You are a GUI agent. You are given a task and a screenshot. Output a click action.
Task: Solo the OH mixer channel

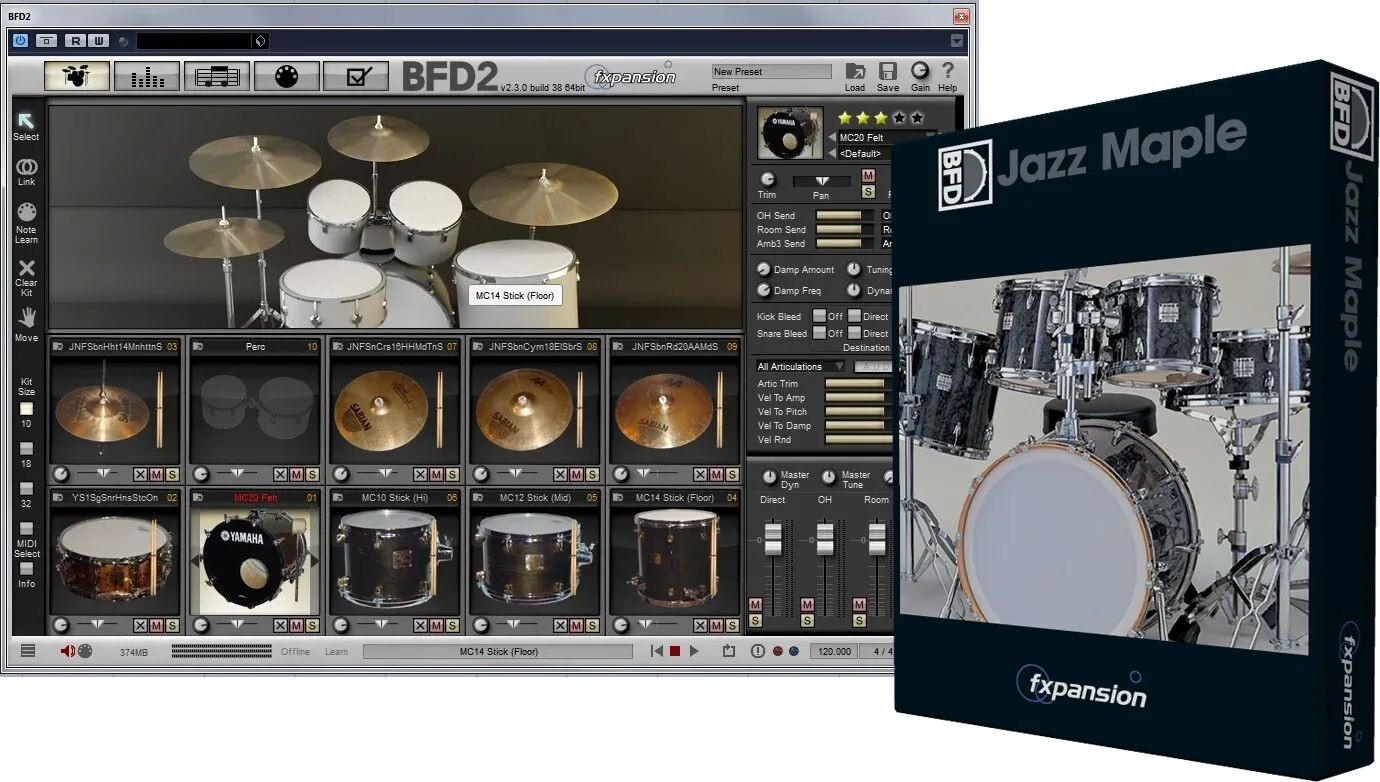pyautogui.click(x=807, y=621)
